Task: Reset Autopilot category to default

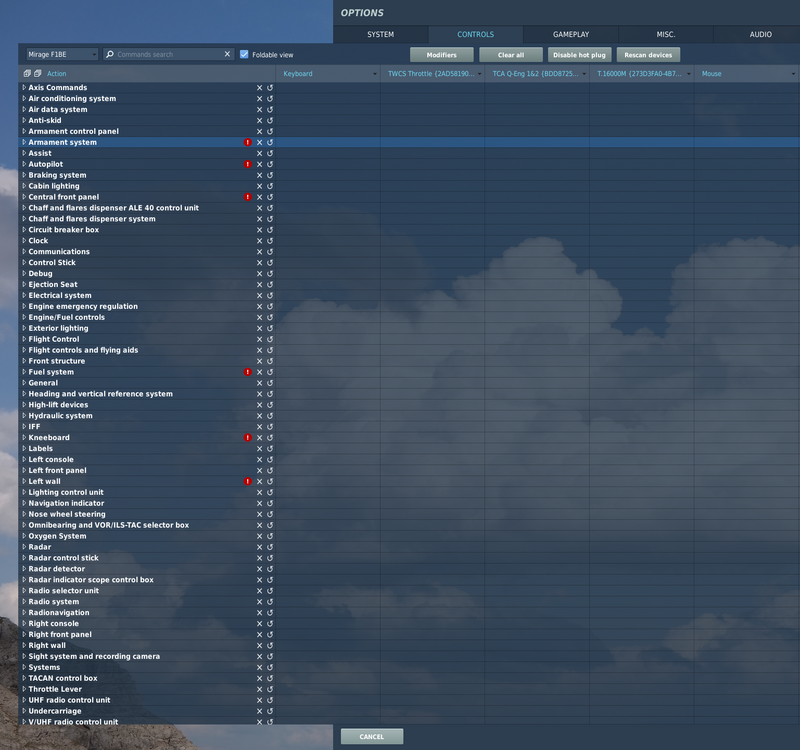Action: click(270, 164)
